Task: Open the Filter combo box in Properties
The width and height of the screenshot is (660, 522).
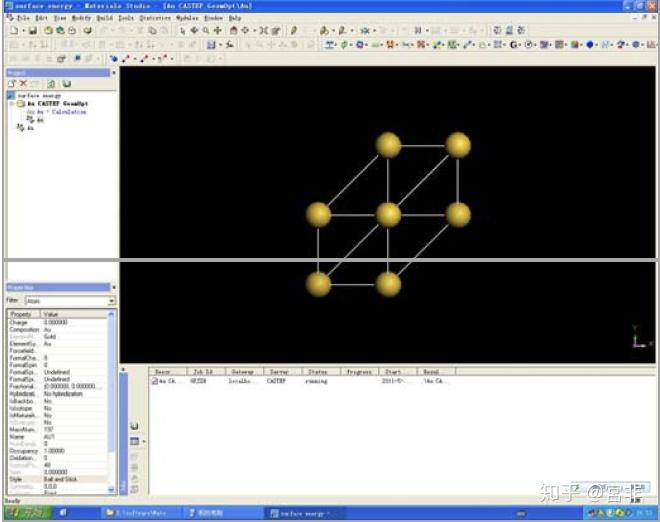Action: [x=70, y=301]
